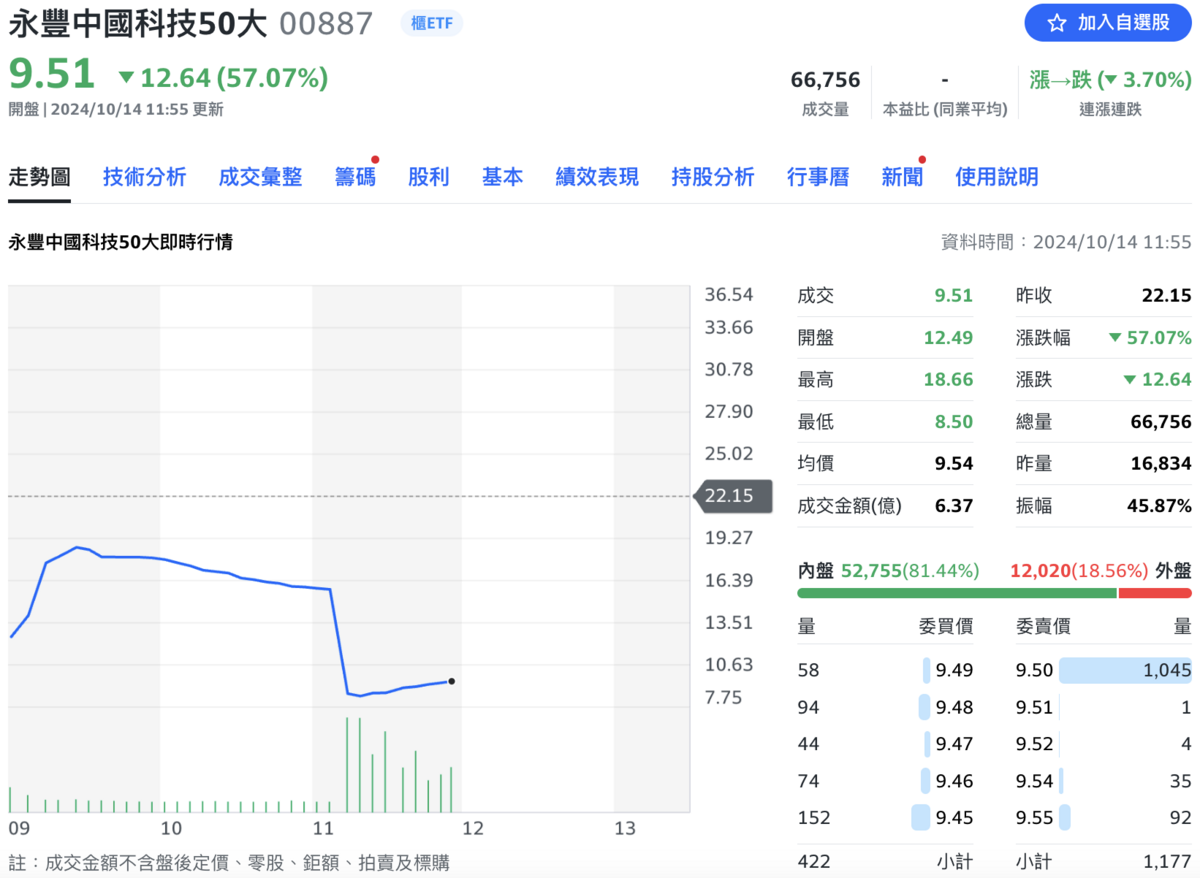The image size is (1200, 878).
Task: Click the 22.15 previous close price marker
Action: pyautogui.click(x=733, y=496)
